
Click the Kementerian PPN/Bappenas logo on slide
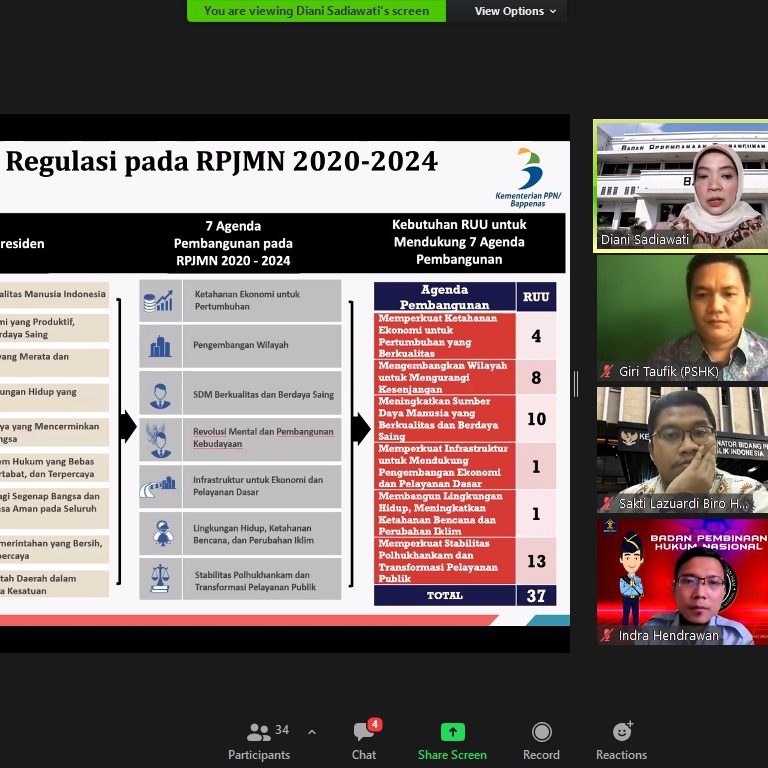(528, 175)
